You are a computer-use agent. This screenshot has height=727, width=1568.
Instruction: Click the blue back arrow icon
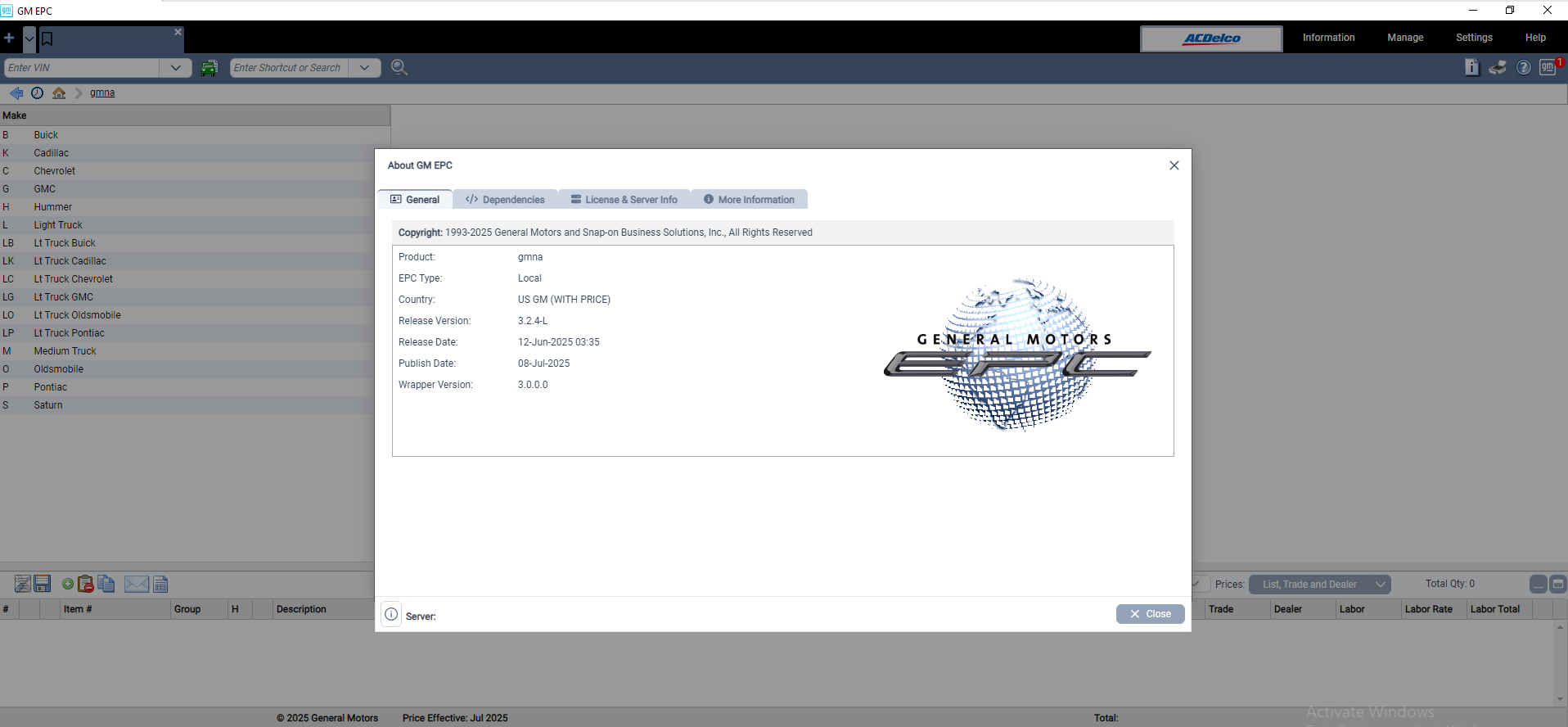click(16, 93)
